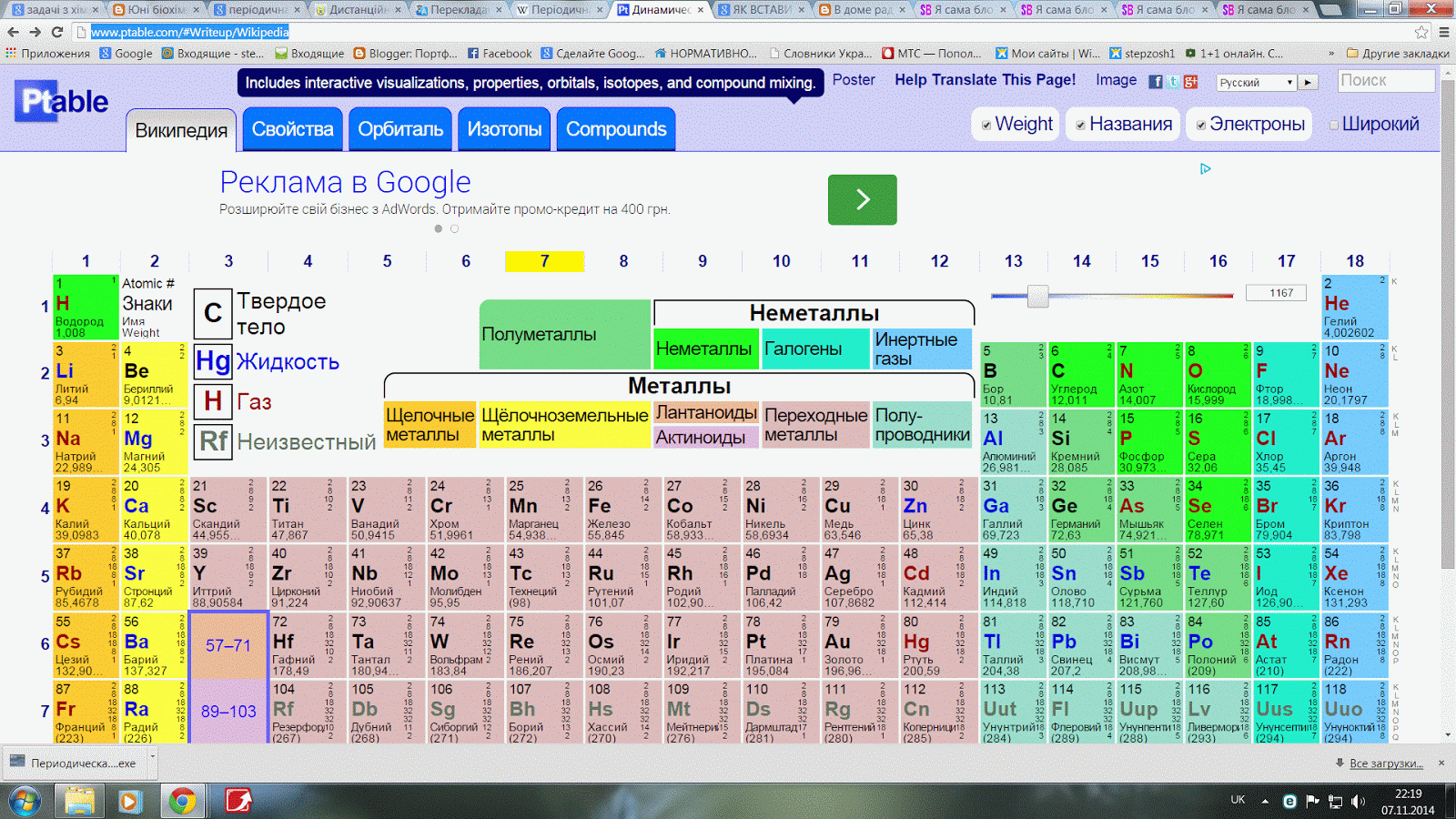
Task: Open the red app icon in the taskbar
Action: (x=238, y=802)
